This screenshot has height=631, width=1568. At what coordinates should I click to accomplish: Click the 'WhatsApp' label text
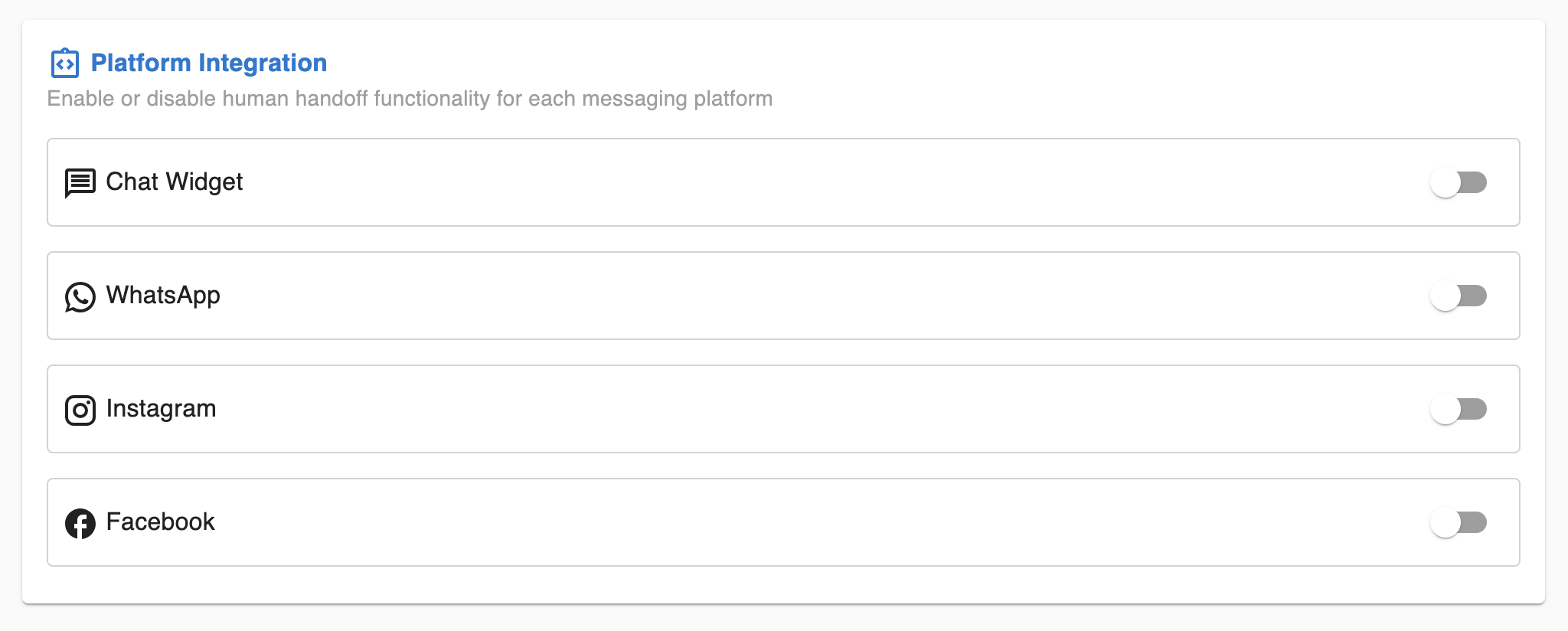pyautogui.click(x=163, y=296)
